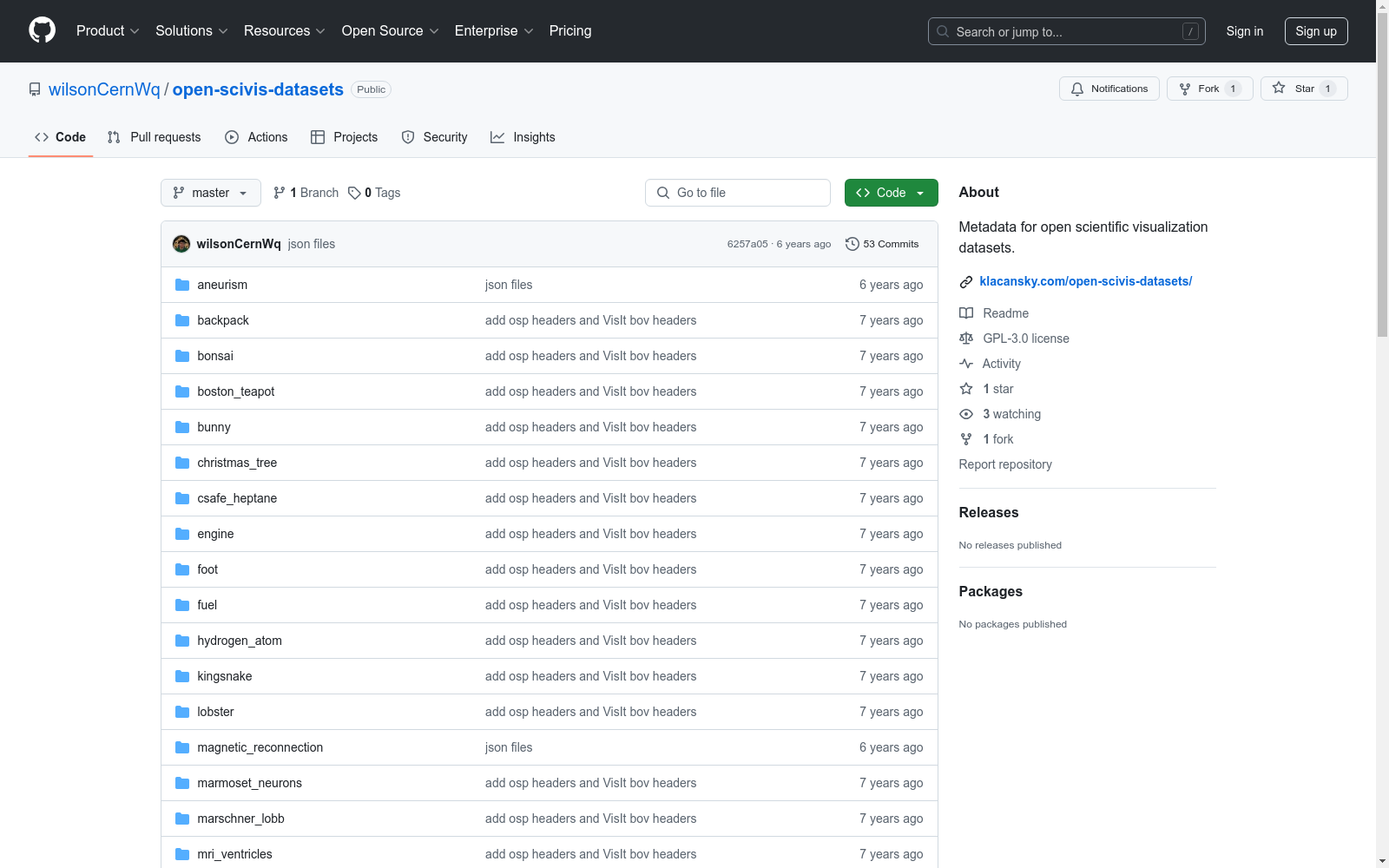Star the open-scivis-datasets repository
The image size is (1389, 868).
(x=1304, y=89)
